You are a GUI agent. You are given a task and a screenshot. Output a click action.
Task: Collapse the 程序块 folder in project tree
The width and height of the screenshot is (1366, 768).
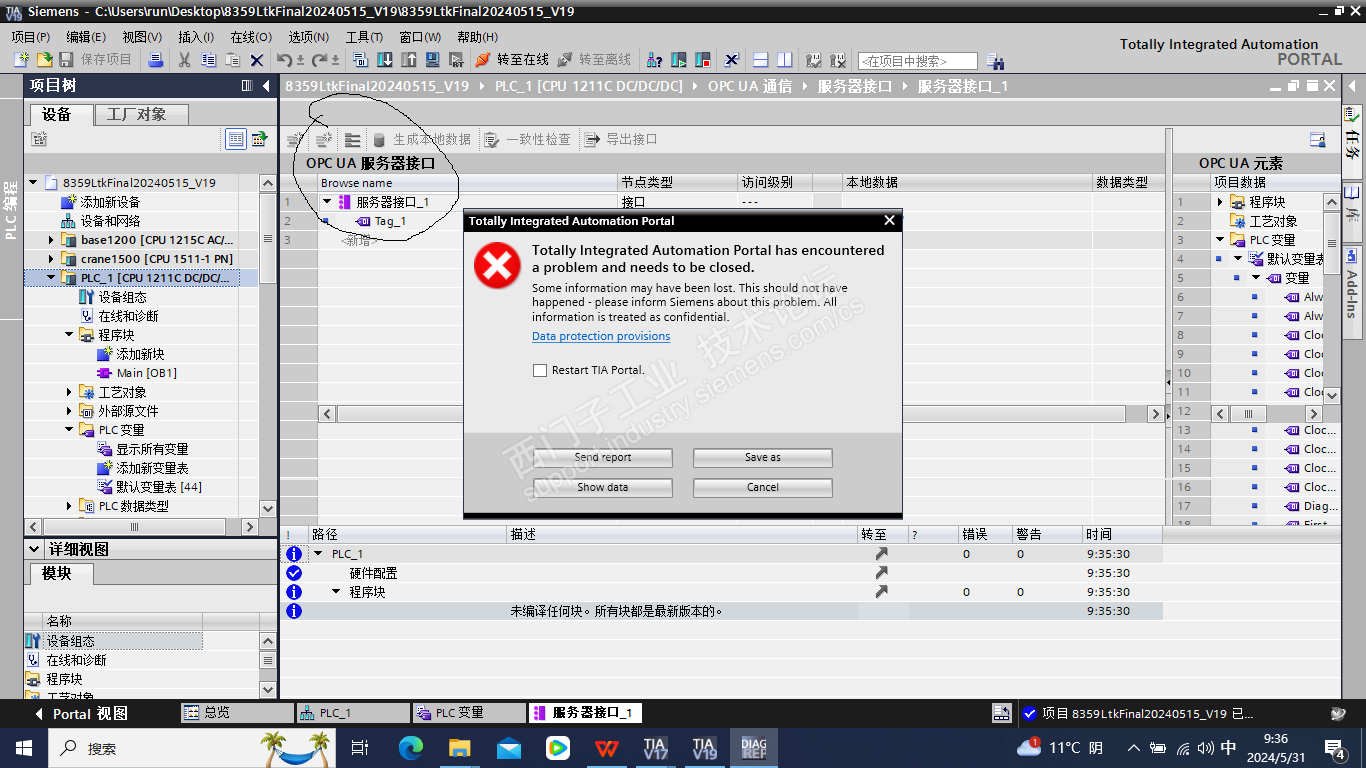pos(69,335)
